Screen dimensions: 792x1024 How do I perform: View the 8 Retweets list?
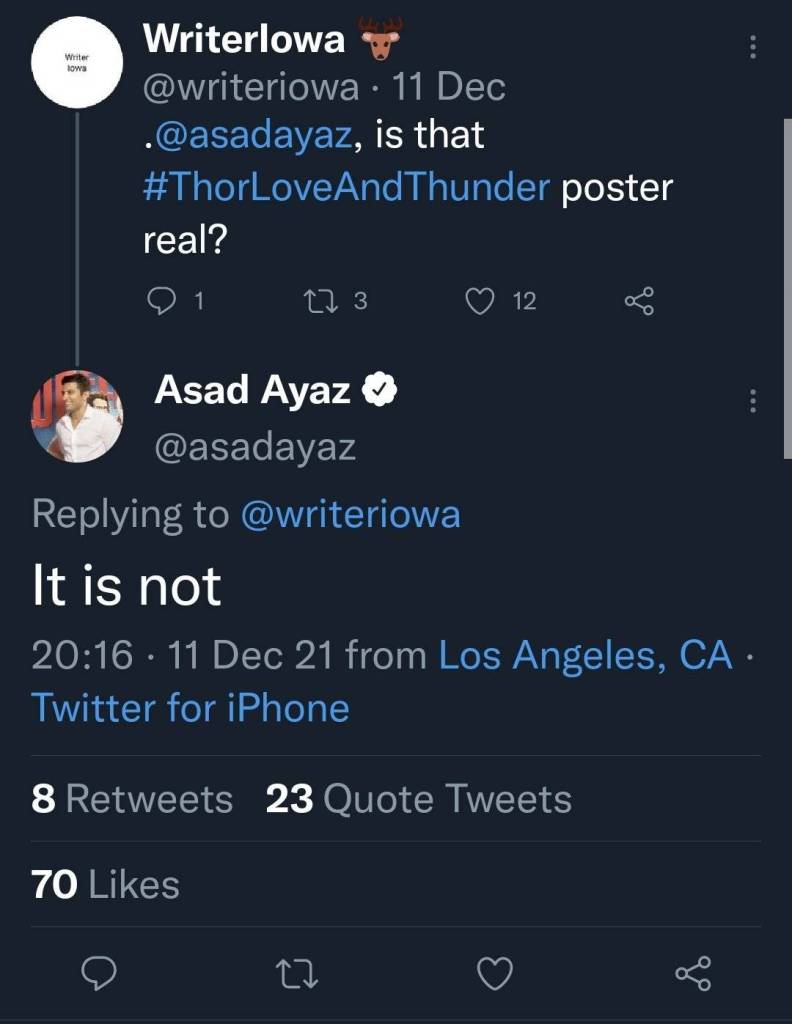click(x=132, y=799)
